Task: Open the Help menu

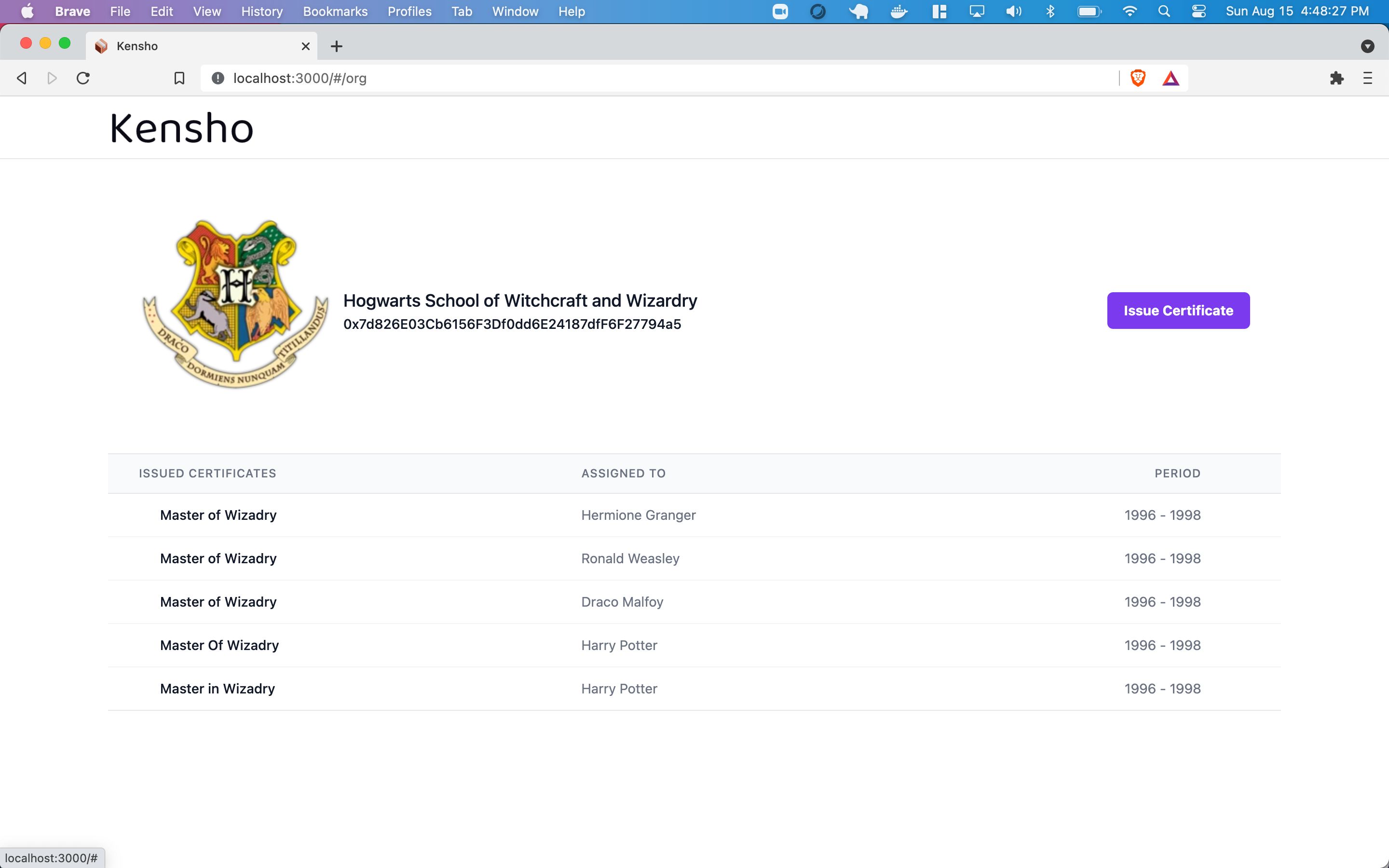Action: (x=572, y=12)
